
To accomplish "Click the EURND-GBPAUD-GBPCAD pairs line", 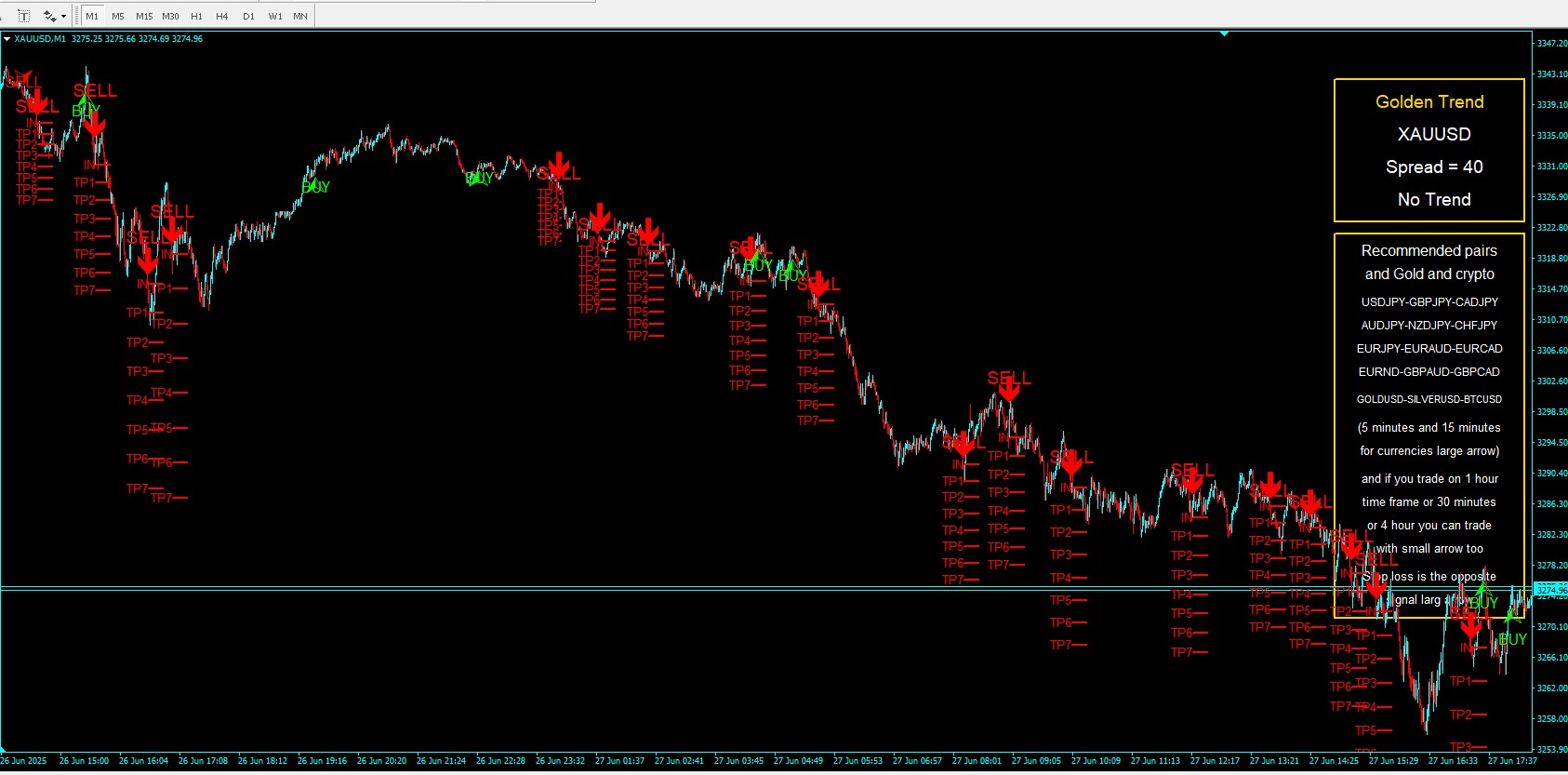I will [x=1429, y=372].
